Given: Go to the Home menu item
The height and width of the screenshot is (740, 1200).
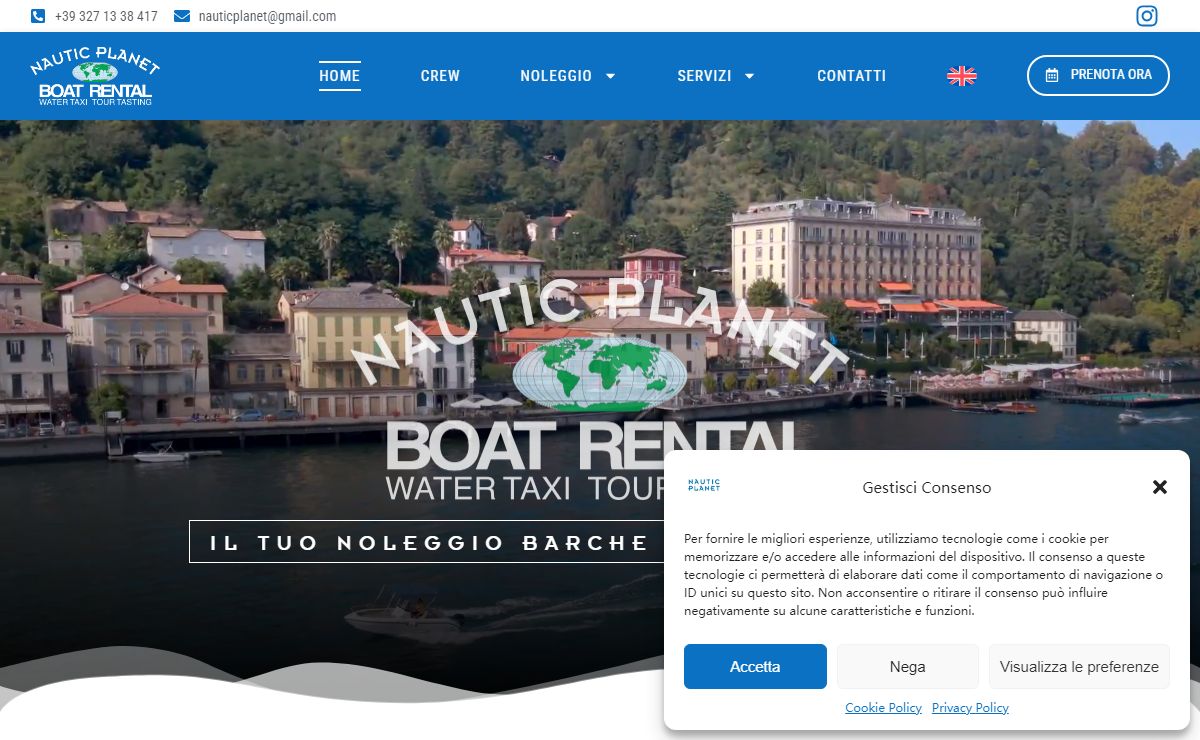Looking at the screenshot, I should tap(340, 75).
